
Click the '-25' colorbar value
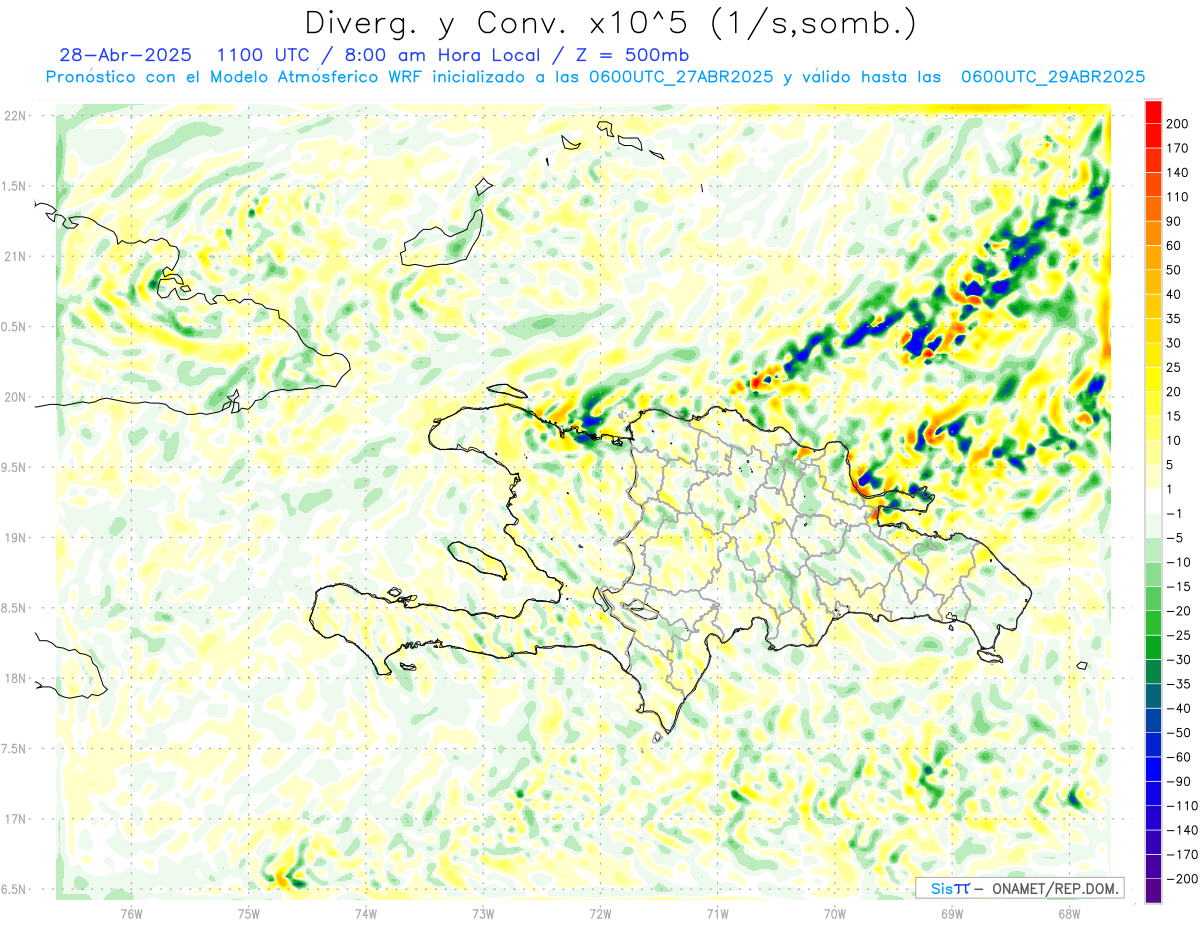point(1178,636)
